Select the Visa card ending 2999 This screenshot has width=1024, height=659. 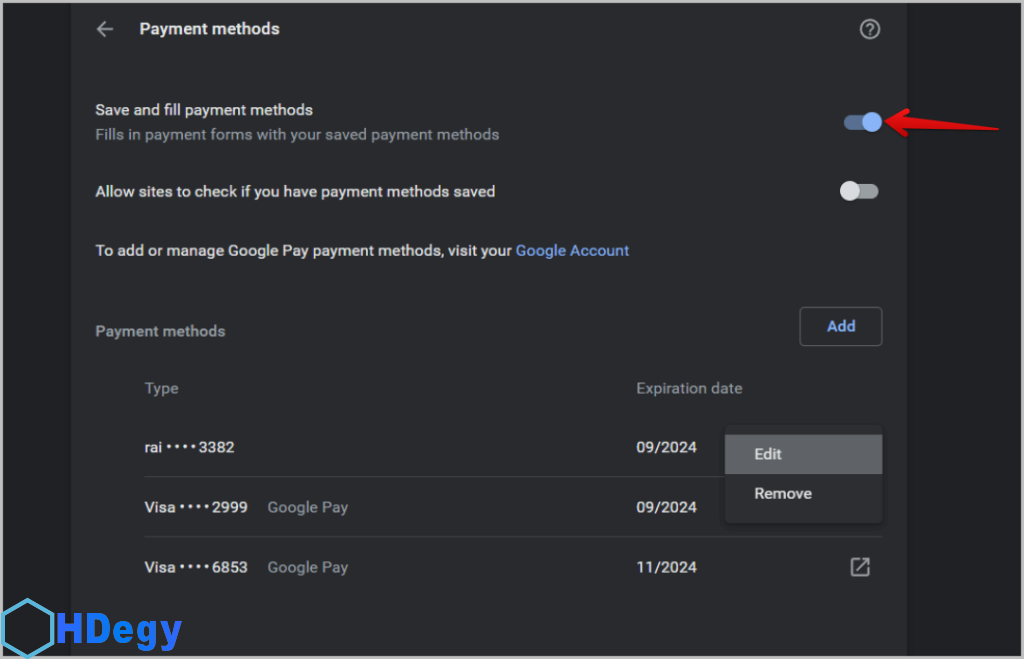[196, 507]
